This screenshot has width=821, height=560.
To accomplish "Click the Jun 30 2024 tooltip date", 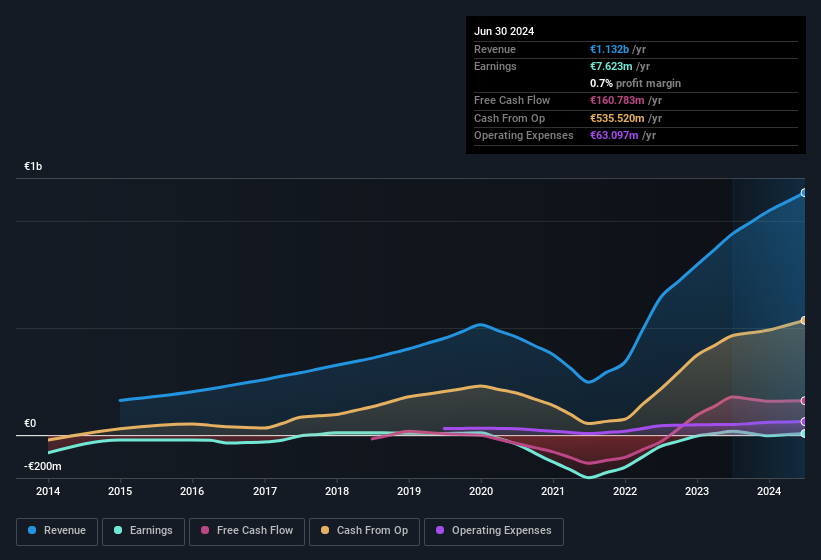I will point(504,31).
